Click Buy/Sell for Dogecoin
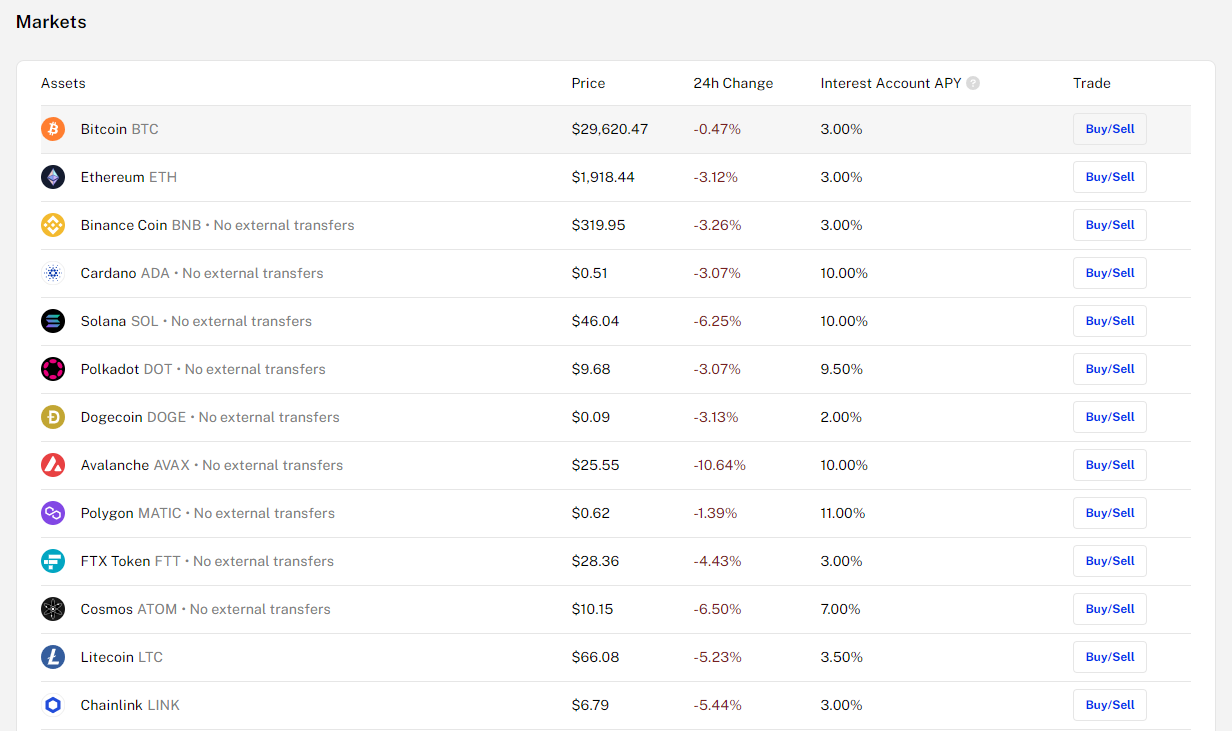Image resolution: width=1232 pixels, height=731 pixels. tap(1110, 417)
